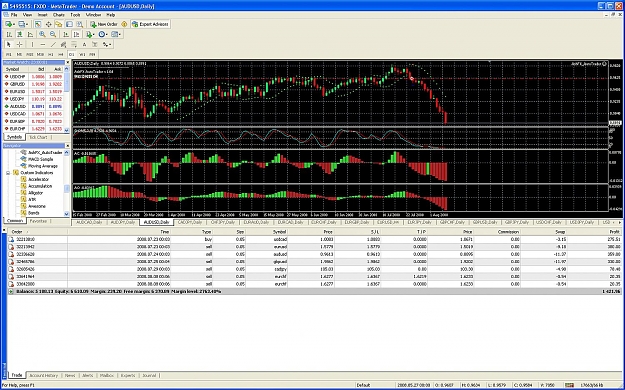Switch to the MN timeframe
The width and height of the screenshot is (625, 390).
pyautogui.click(x=92, y=54)
